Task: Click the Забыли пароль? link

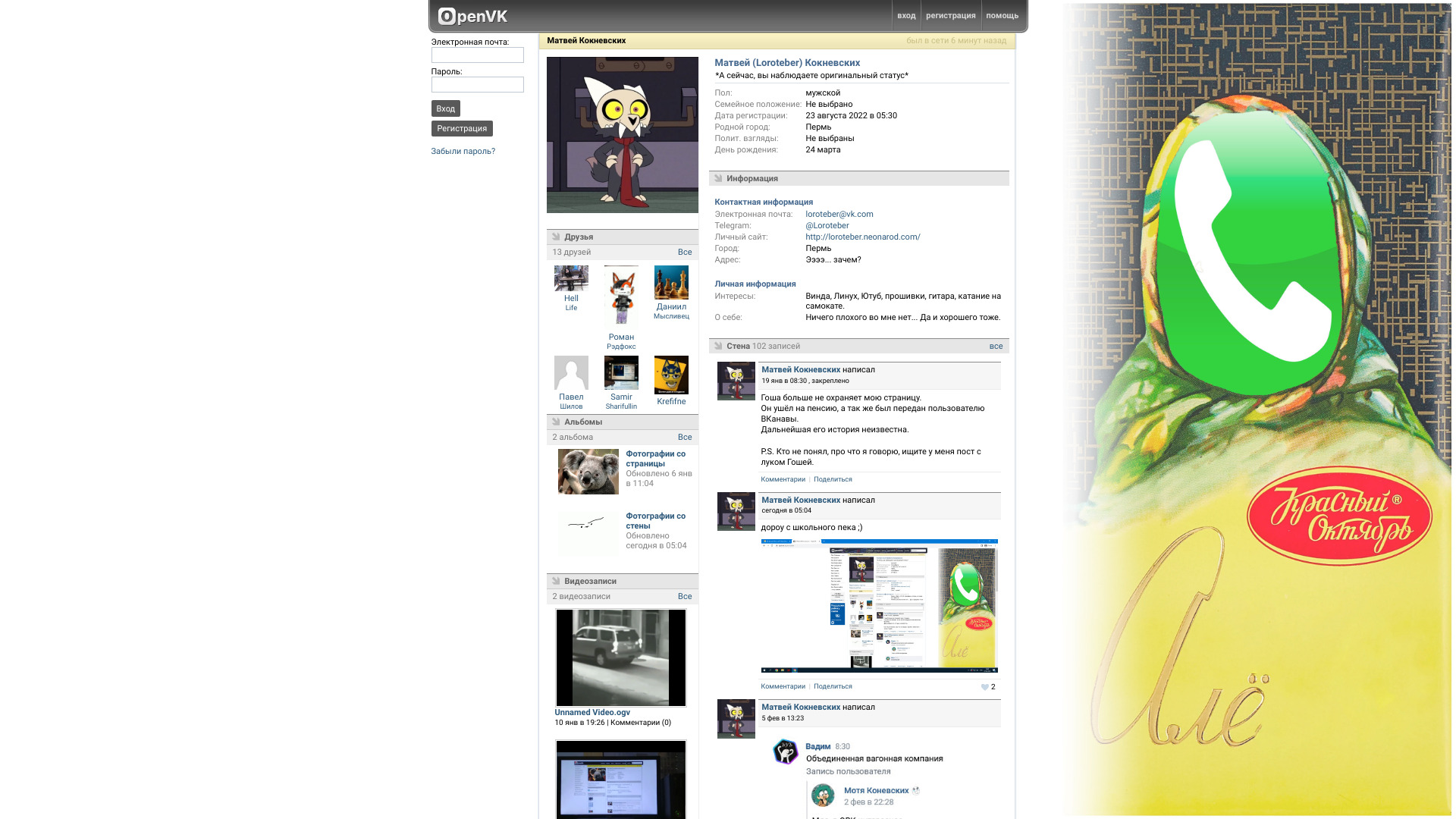Action: [x=463, y=151]
